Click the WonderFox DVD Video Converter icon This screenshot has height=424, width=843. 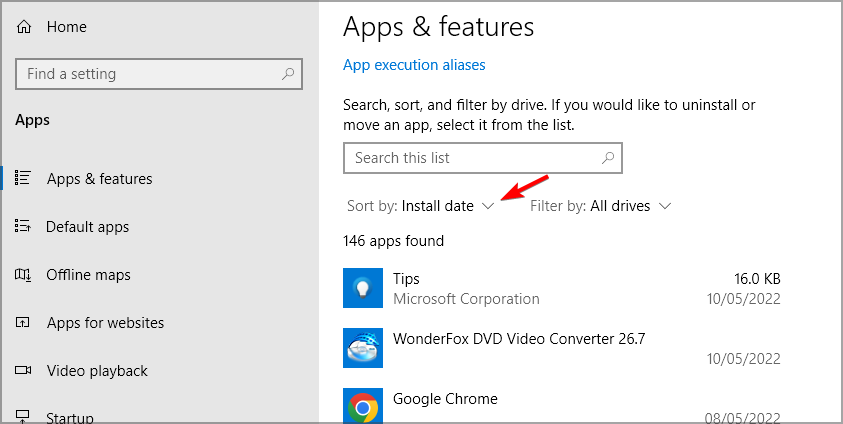pos(362,348)
